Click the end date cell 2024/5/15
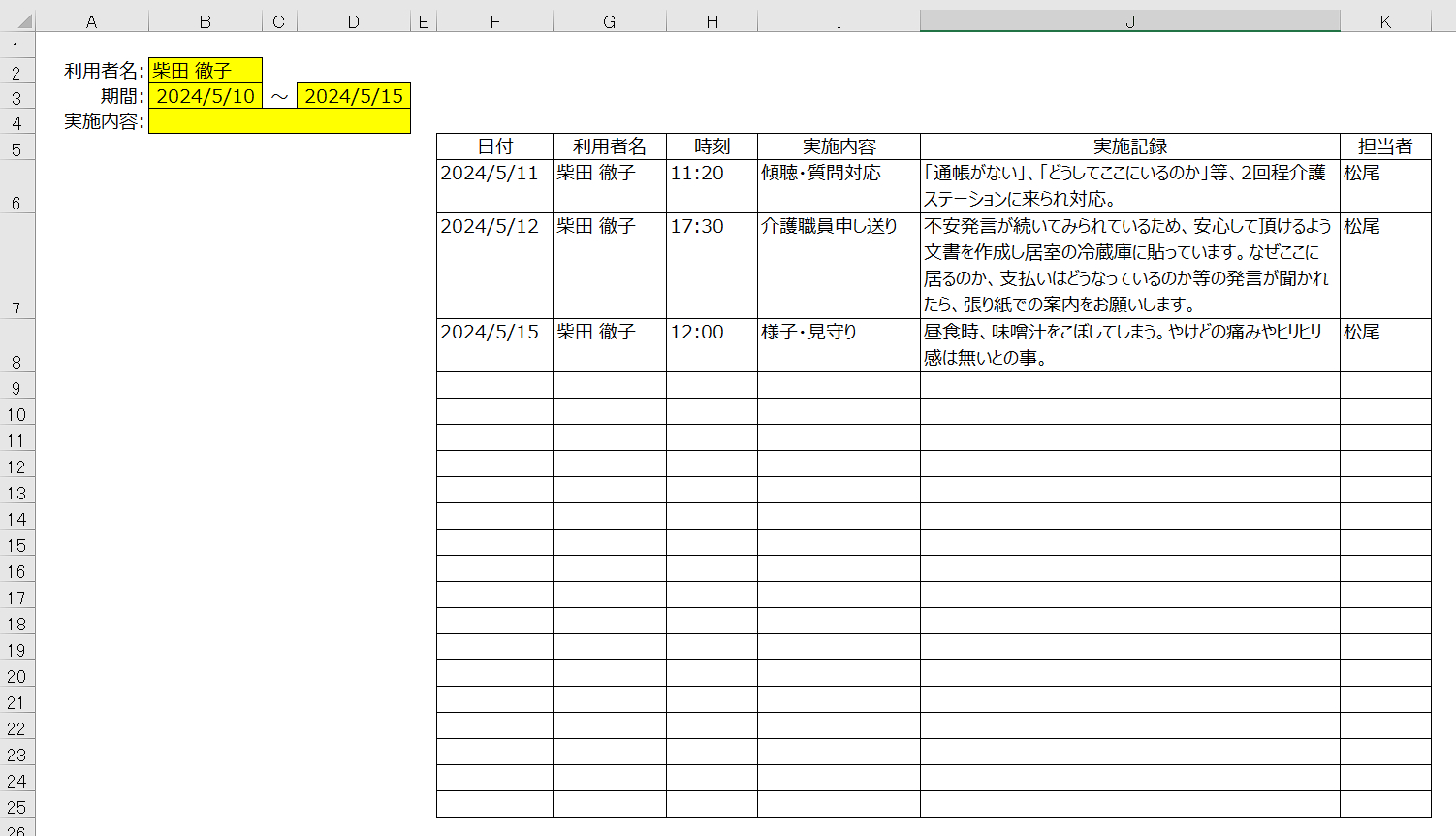The height and width of the screenshot is (836, 1456). coord(354,95)
